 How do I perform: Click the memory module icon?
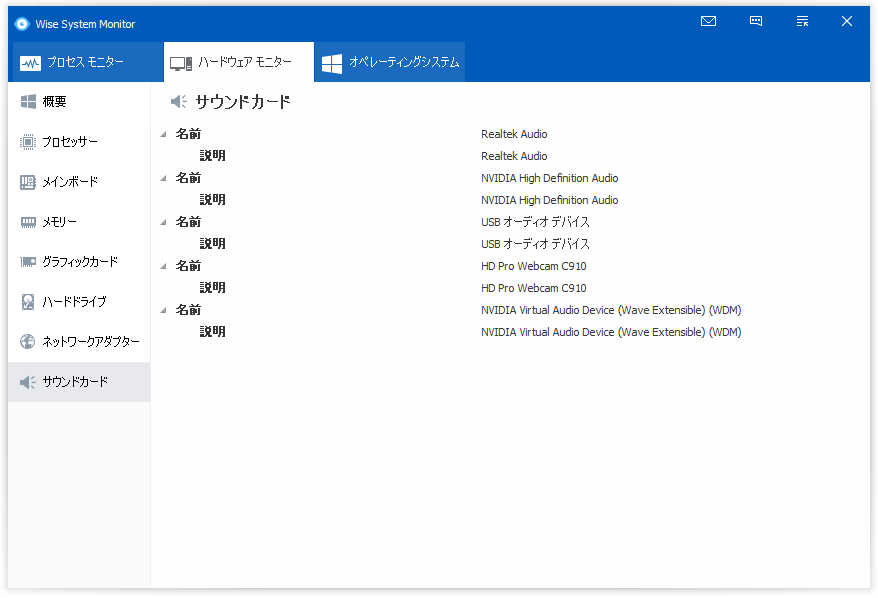28,222
